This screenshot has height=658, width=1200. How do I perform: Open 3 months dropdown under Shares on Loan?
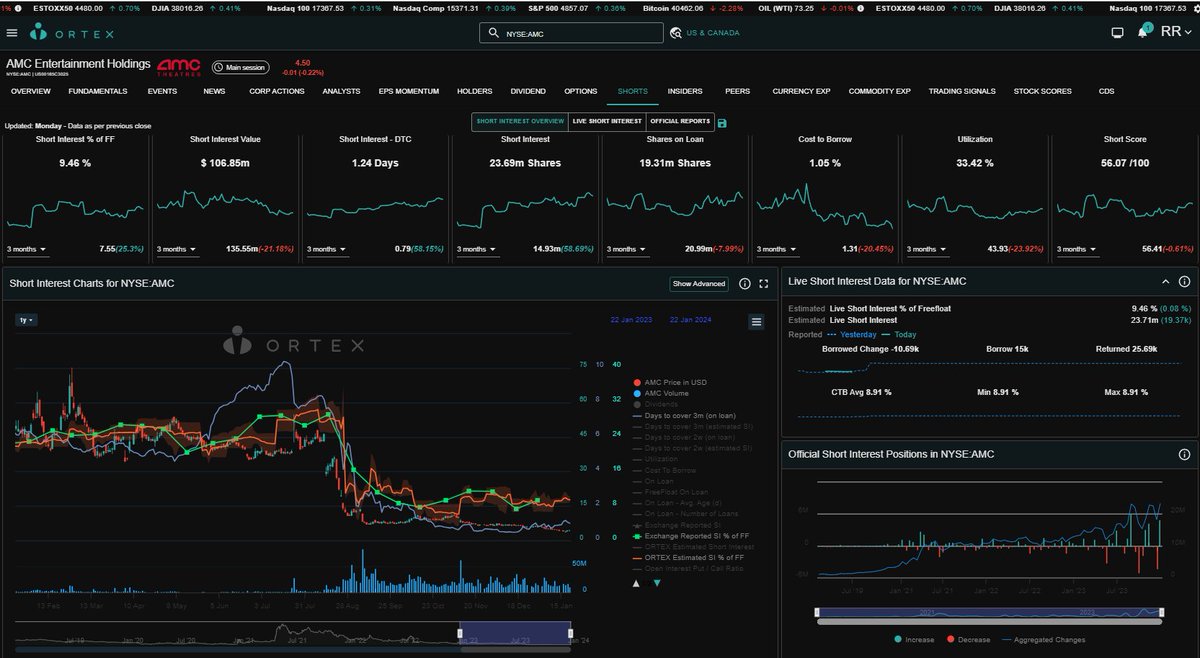[627, 248]
